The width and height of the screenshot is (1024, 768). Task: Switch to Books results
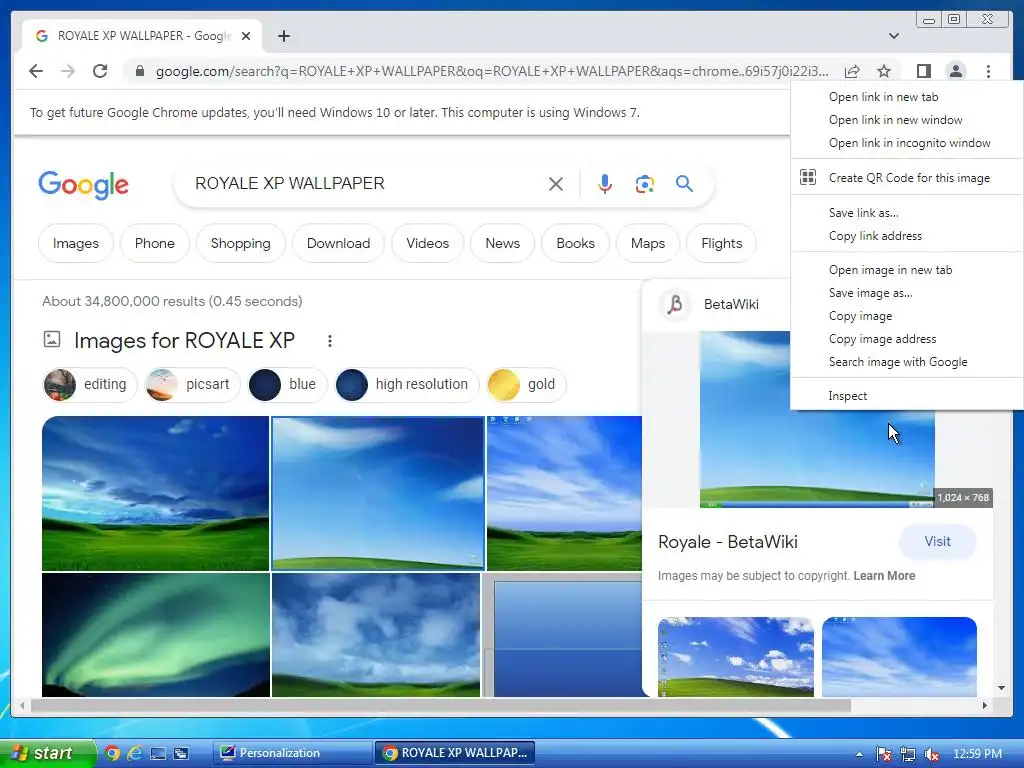(x=575, y=243)
